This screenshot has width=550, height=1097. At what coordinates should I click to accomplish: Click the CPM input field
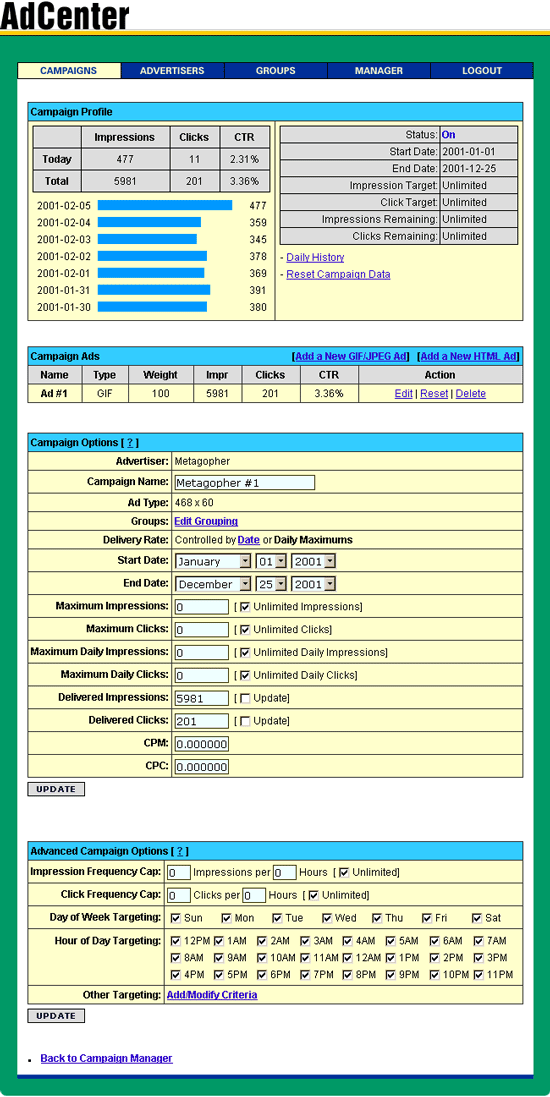coord(202,744)
